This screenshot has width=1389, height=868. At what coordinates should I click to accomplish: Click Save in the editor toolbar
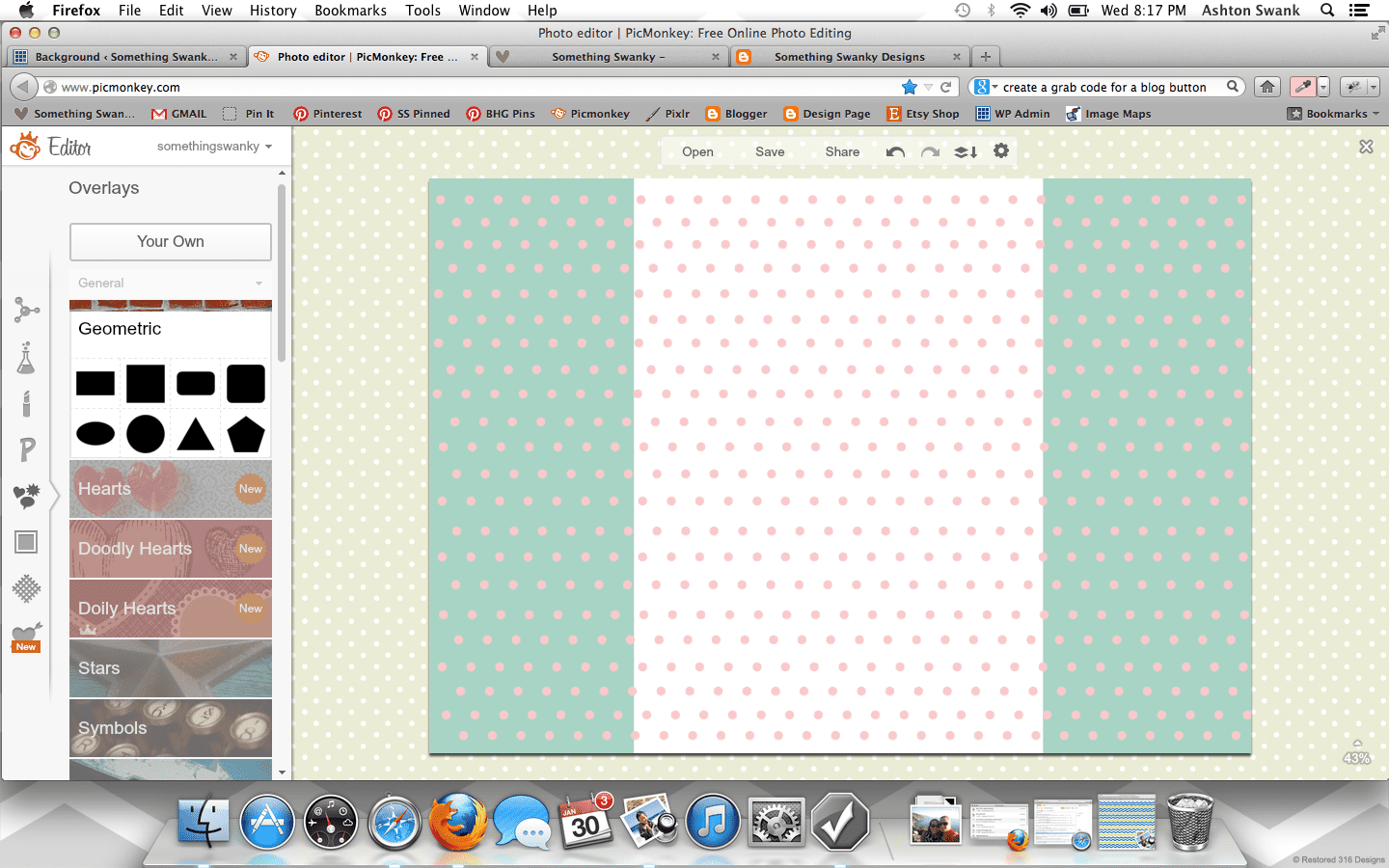770,152
